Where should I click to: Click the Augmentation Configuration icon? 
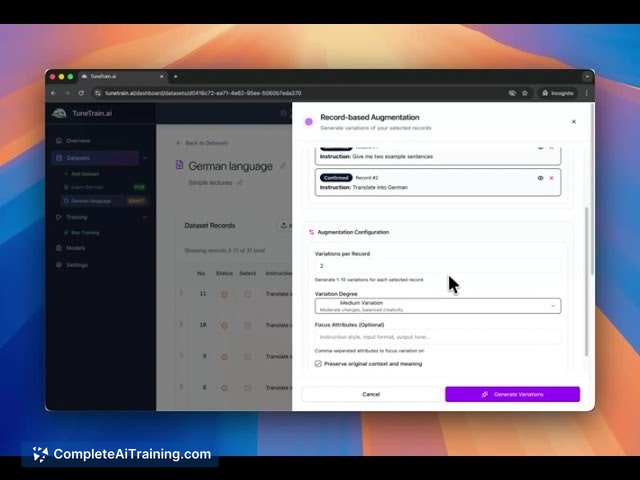311,232
